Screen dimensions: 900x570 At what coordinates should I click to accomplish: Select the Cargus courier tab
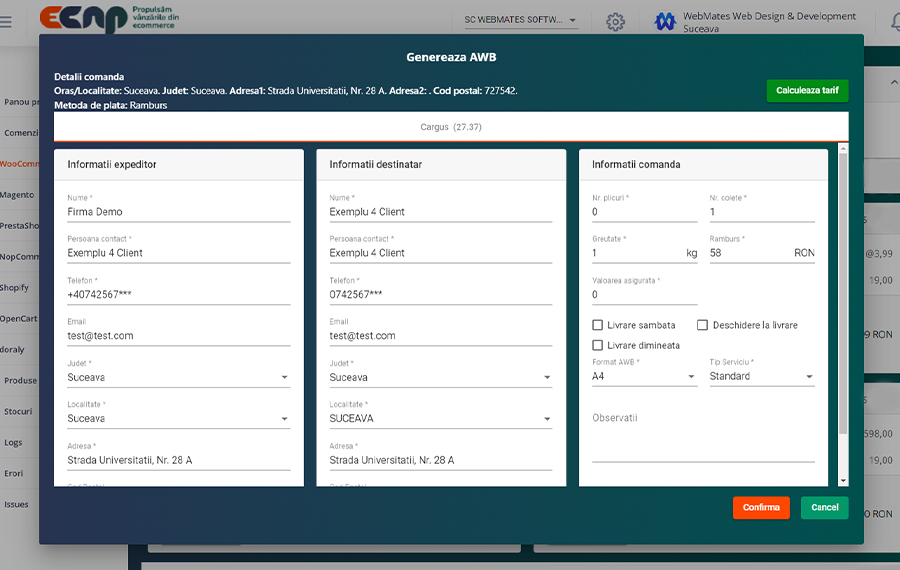click(x=451, y=127)
